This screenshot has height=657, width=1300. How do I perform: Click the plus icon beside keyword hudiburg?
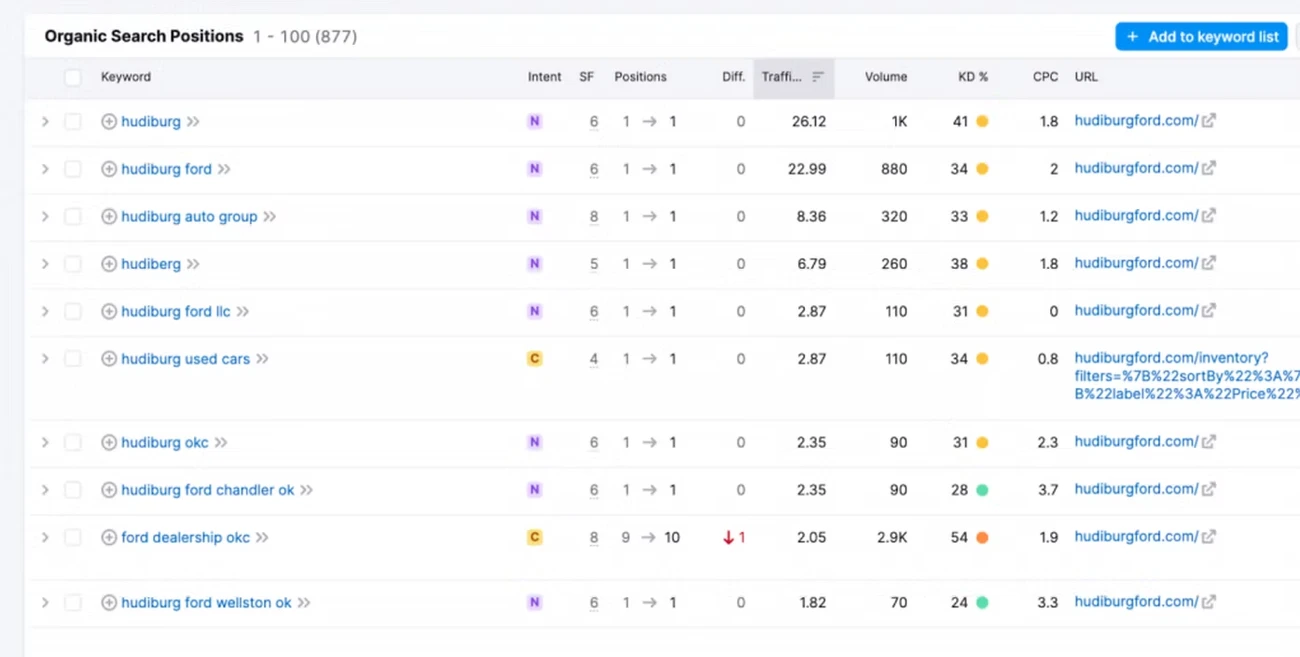(109, 122)
